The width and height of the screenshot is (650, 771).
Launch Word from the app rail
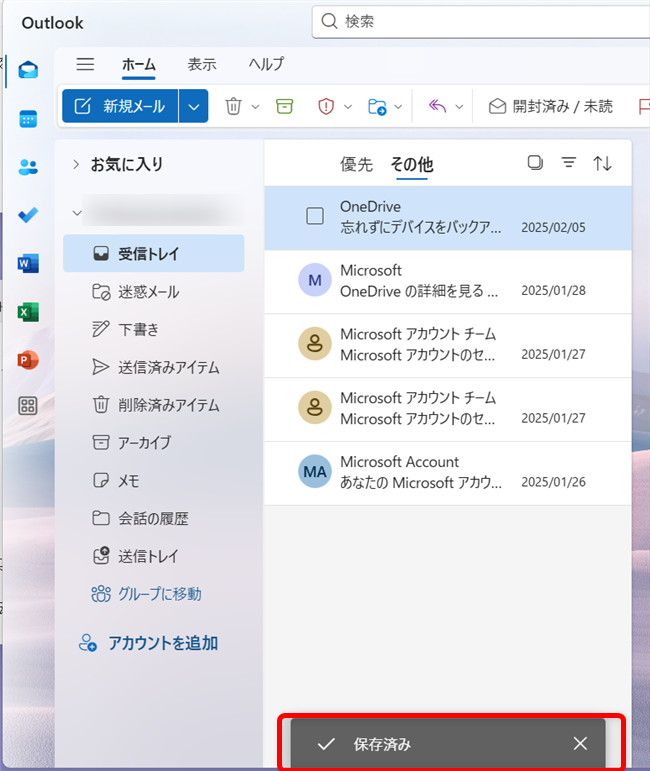tap(28, 264)
